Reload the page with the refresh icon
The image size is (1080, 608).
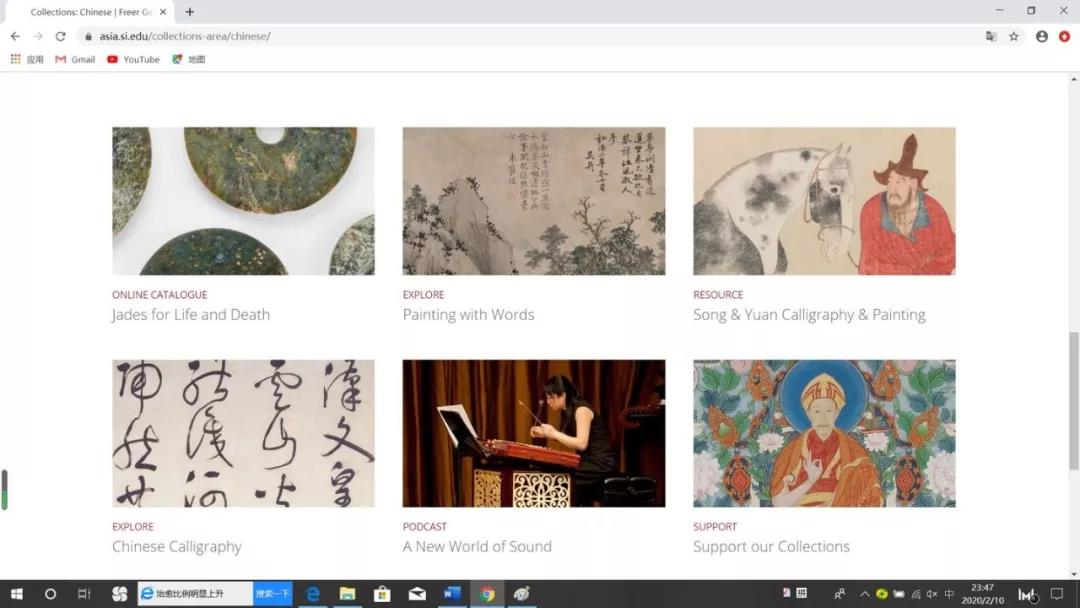click(x=60, y=36)
